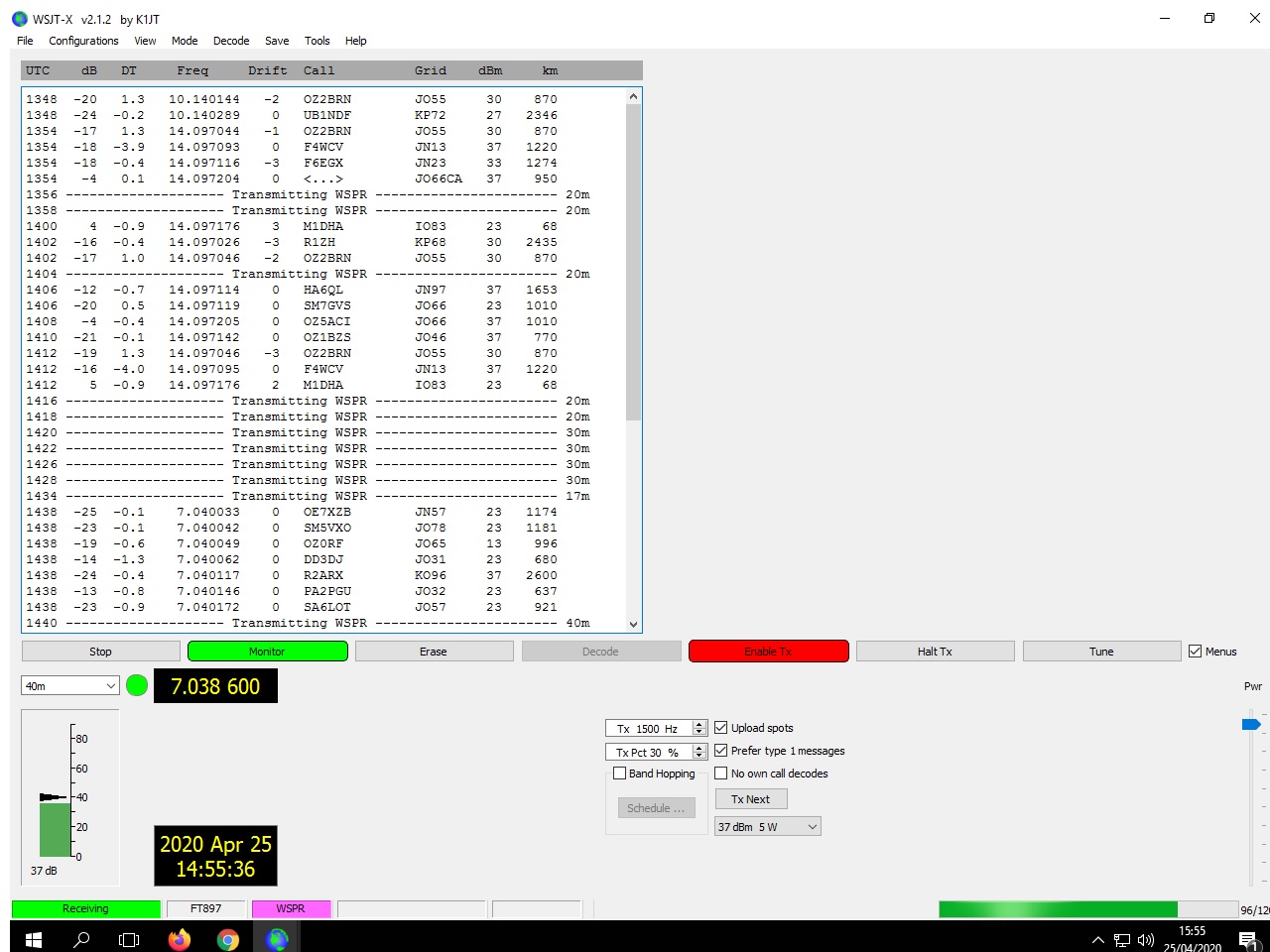Viewport: 1270px width, 952px height.
Task: Disable the Upload spots checkbox
Action: [x=721, y=728]
